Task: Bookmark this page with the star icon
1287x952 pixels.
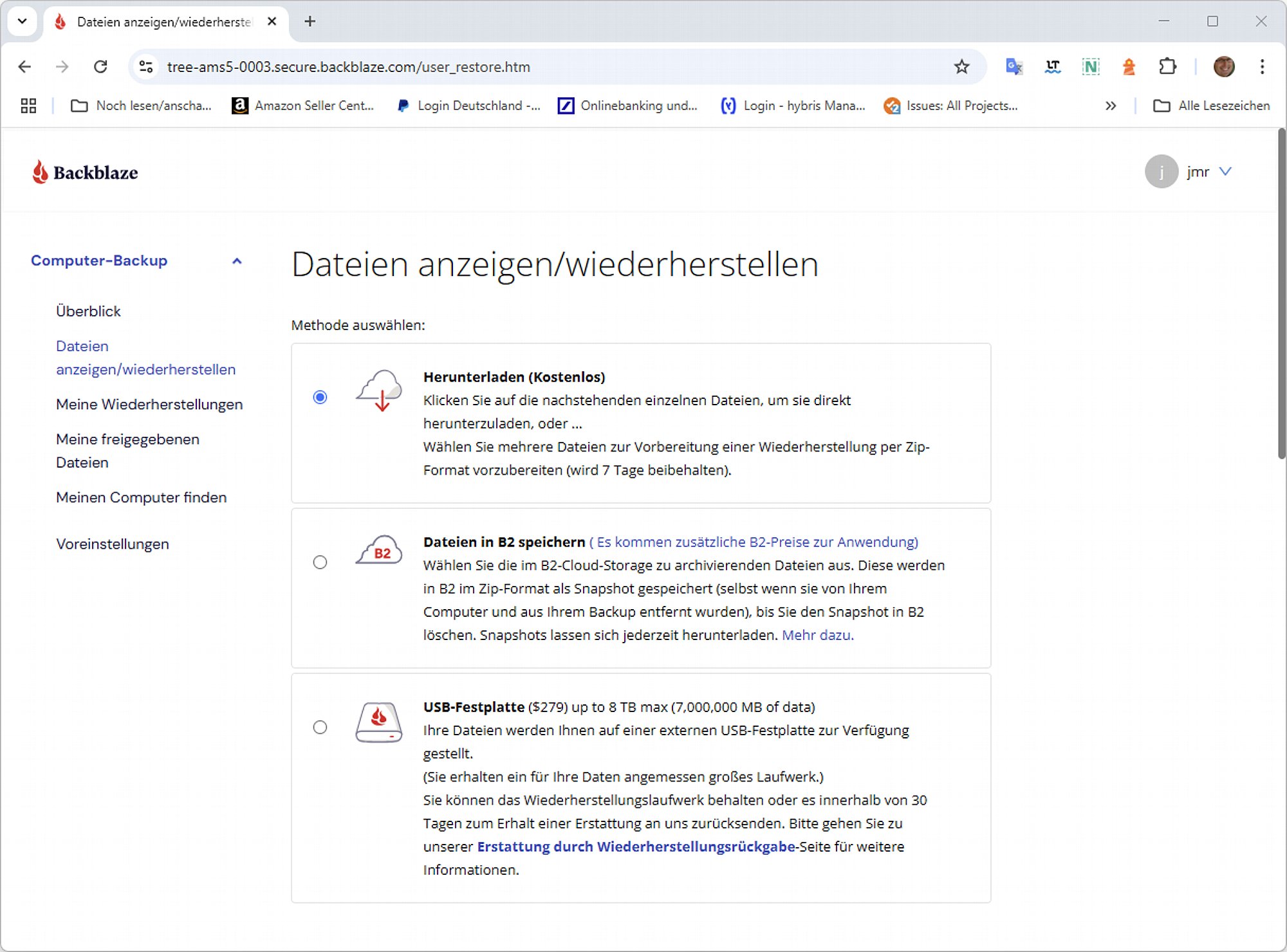Action: click(961, 67)
